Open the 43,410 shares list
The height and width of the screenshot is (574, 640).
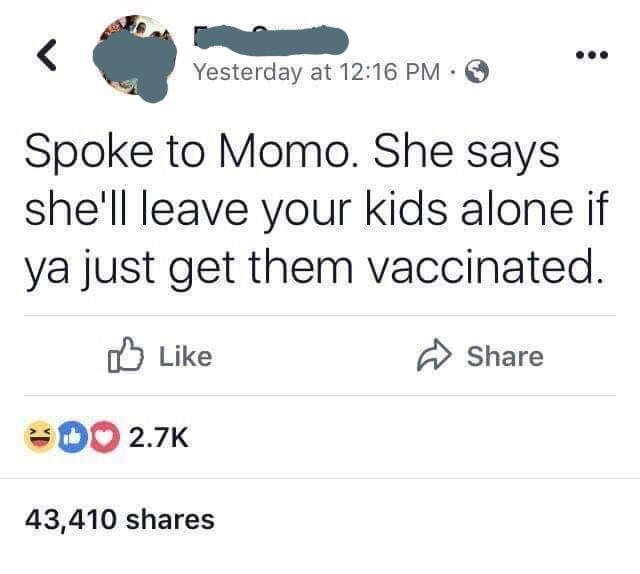tap(118, 519)
